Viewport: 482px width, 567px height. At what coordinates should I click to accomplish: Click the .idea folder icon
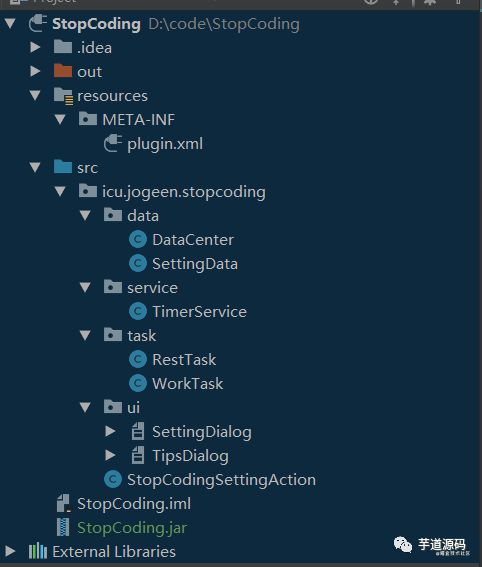(63, 47)
